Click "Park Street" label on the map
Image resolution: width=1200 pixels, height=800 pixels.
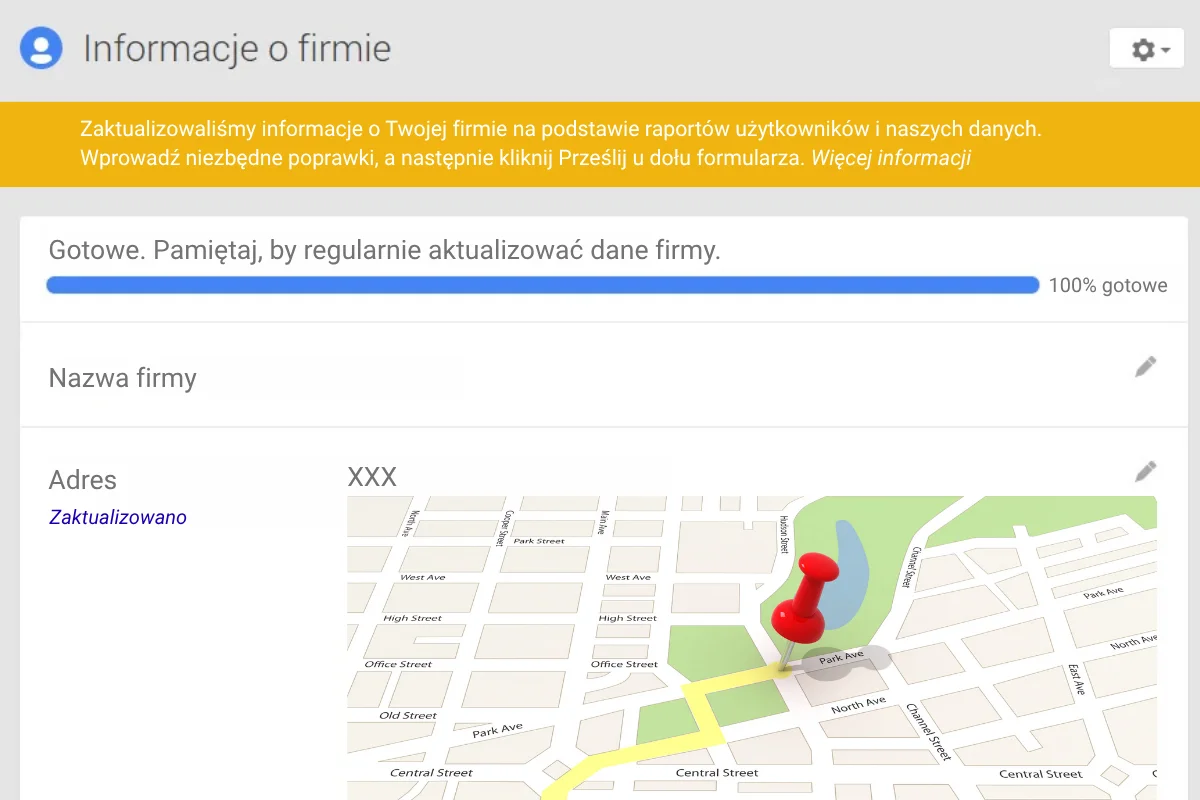click(539, 541)
